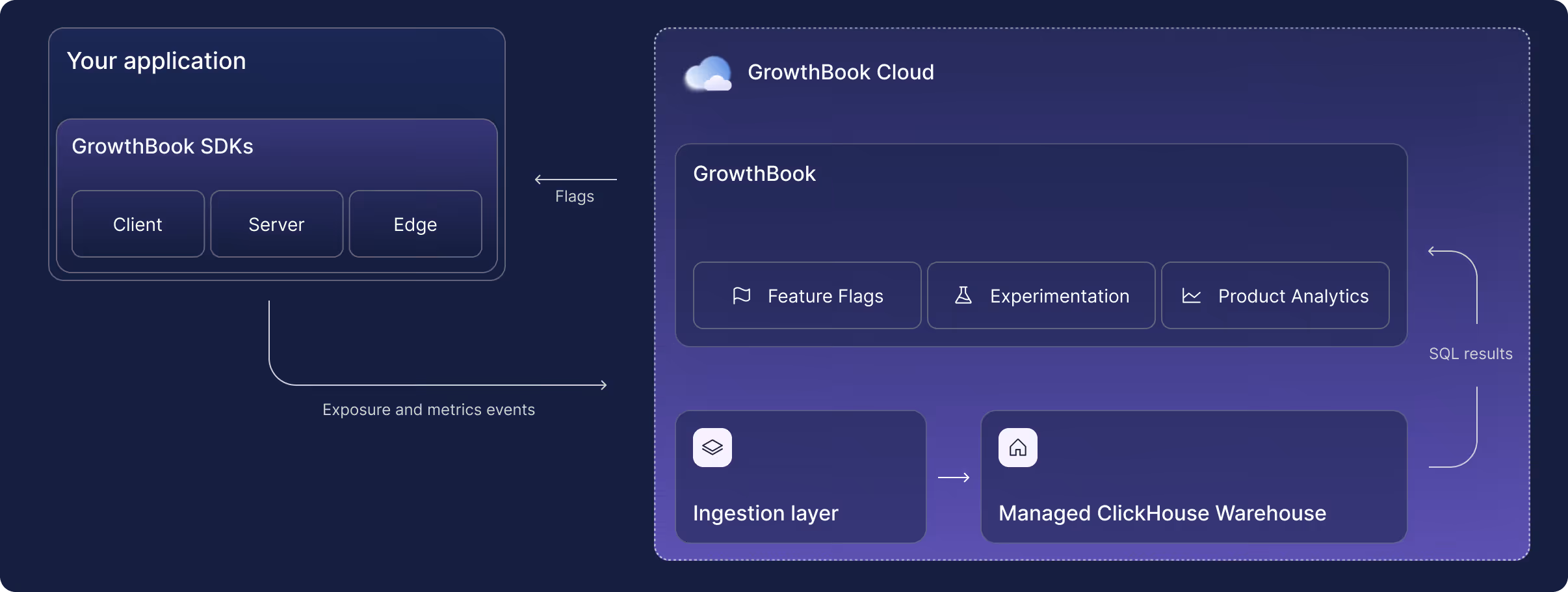Click 'Exposure and metrics events' label

point(429,410)
